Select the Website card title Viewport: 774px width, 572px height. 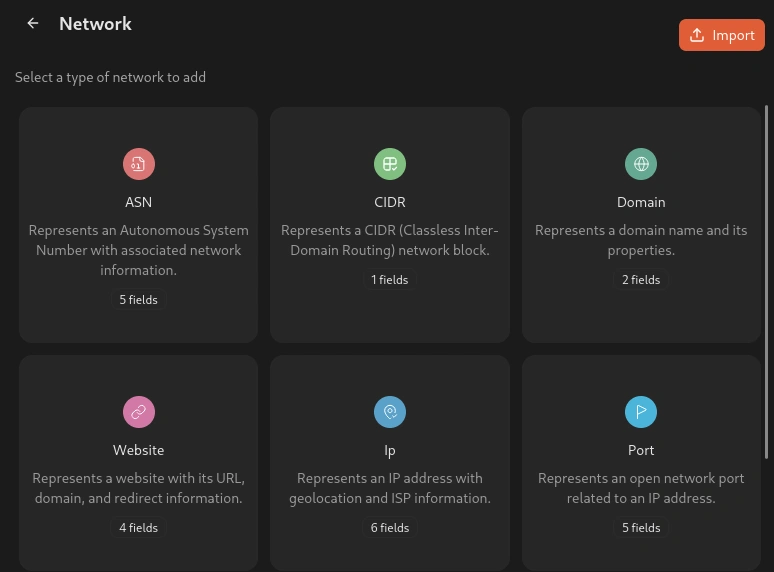139,450
